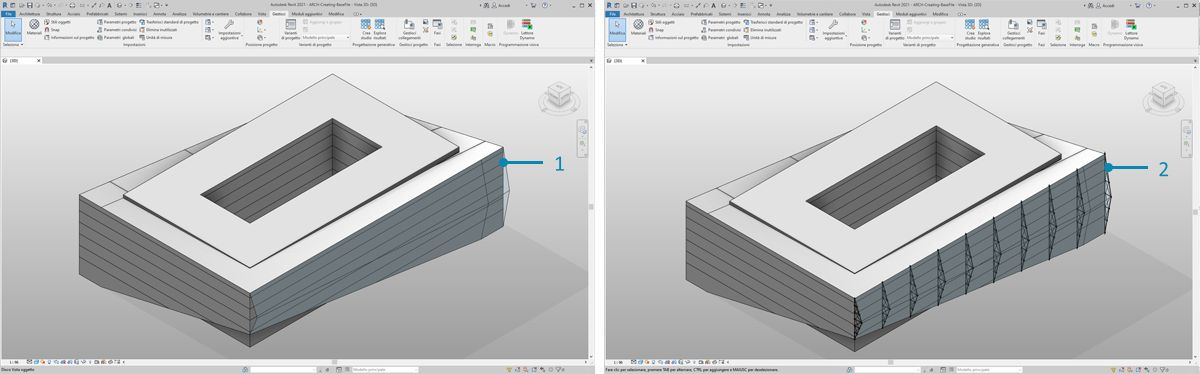The width and height of the screenshot is (1200, 374).
Task: Toggle Select links in left status bar
Action: pos(509,369)
